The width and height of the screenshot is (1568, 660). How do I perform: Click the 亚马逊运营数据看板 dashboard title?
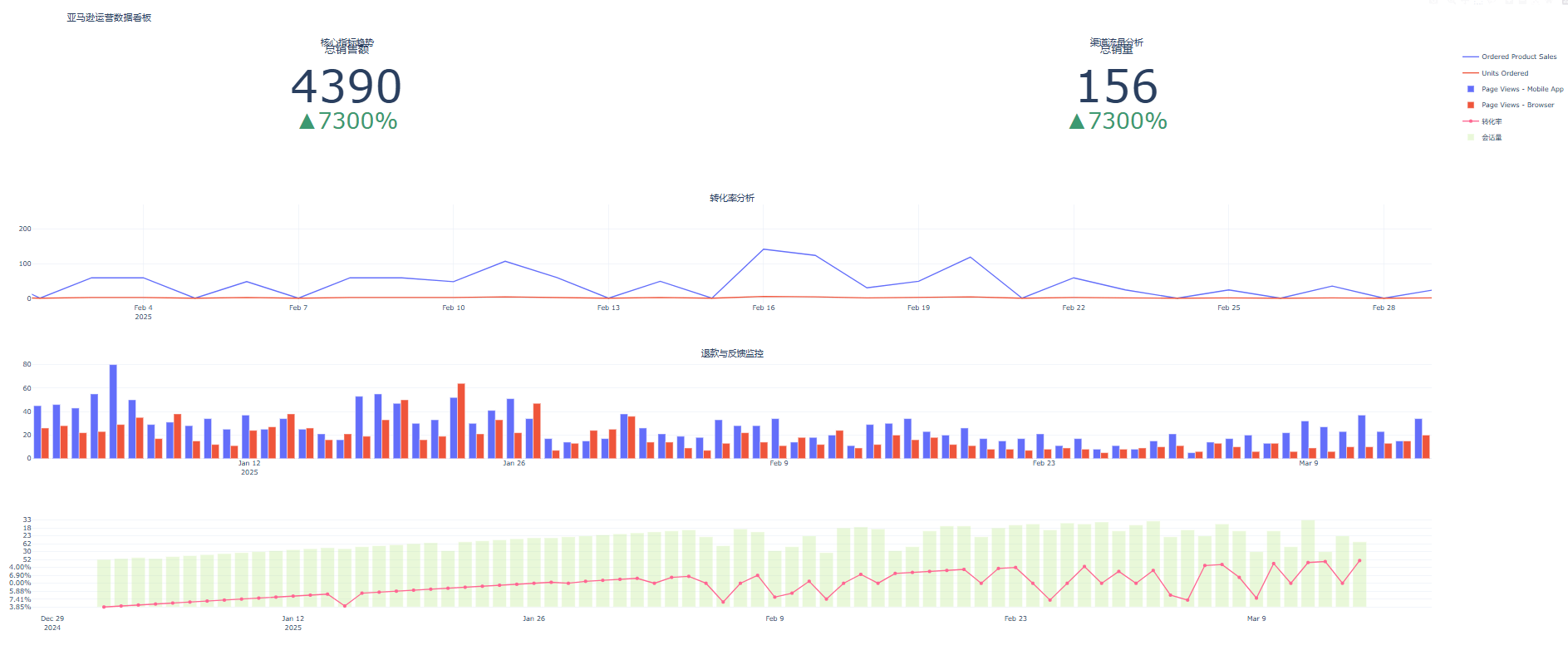pyautogui.click(x=109, y=17)
